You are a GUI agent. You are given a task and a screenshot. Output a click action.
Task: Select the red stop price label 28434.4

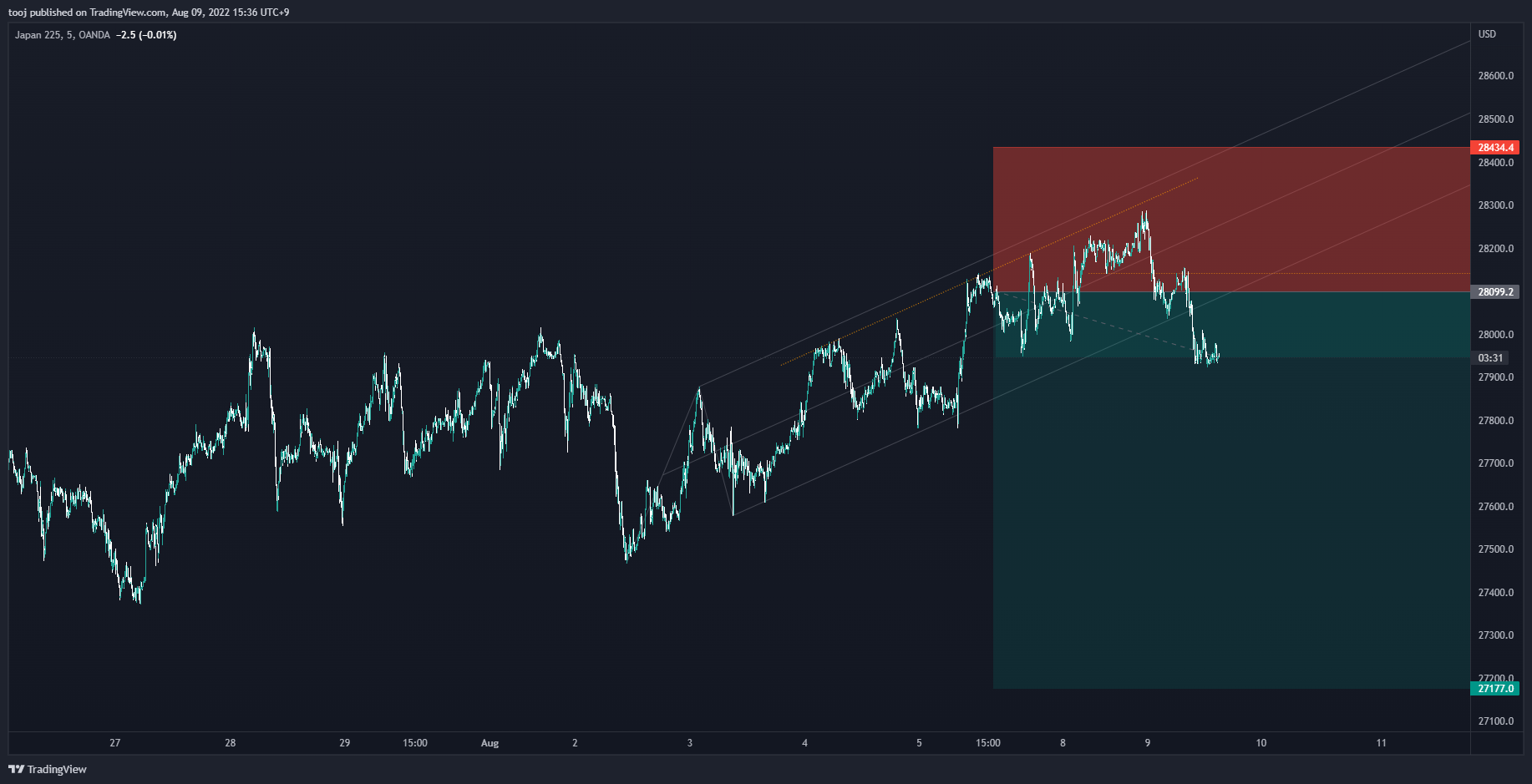pos(1494,148)
